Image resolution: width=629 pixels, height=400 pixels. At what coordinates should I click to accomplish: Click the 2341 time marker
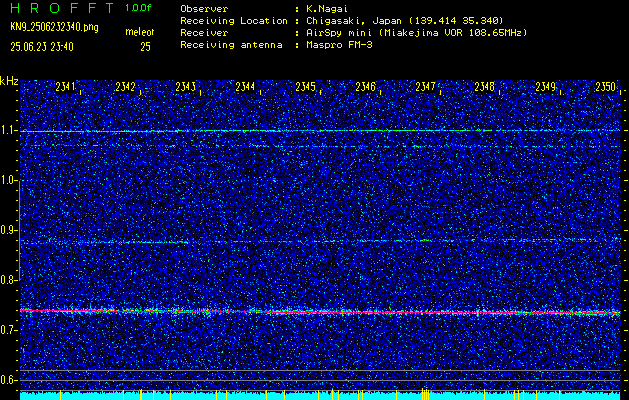(65, 87)
